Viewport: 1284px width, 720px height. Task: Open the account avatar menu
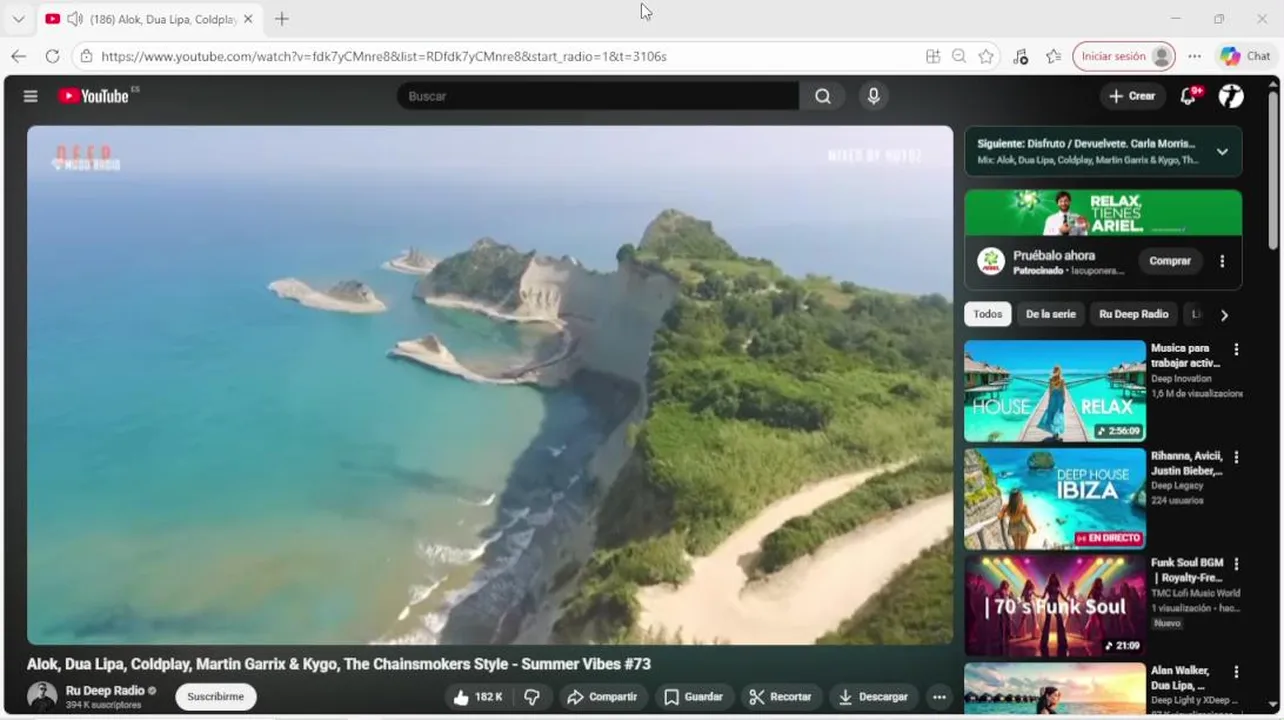pyautogui.click(x=1231, y=96)
